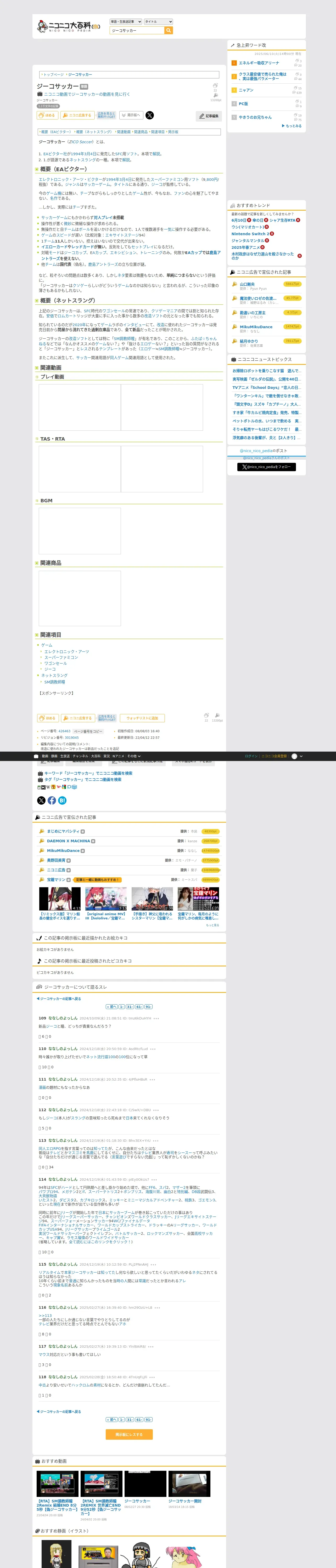Open the article category select above search
336x1568 pixels.
(x=126, y=21)
